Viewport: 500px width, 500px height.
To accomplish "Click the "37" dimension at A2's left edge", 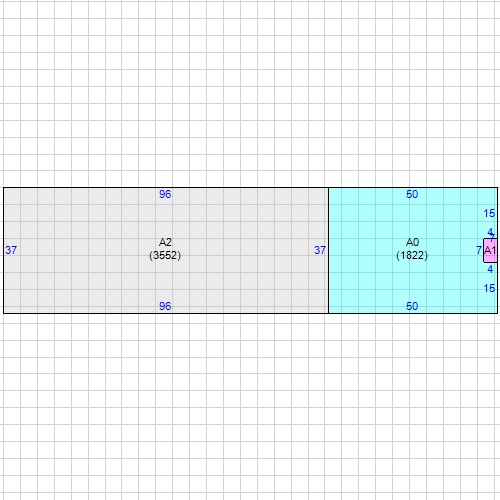I will (11, 250).
